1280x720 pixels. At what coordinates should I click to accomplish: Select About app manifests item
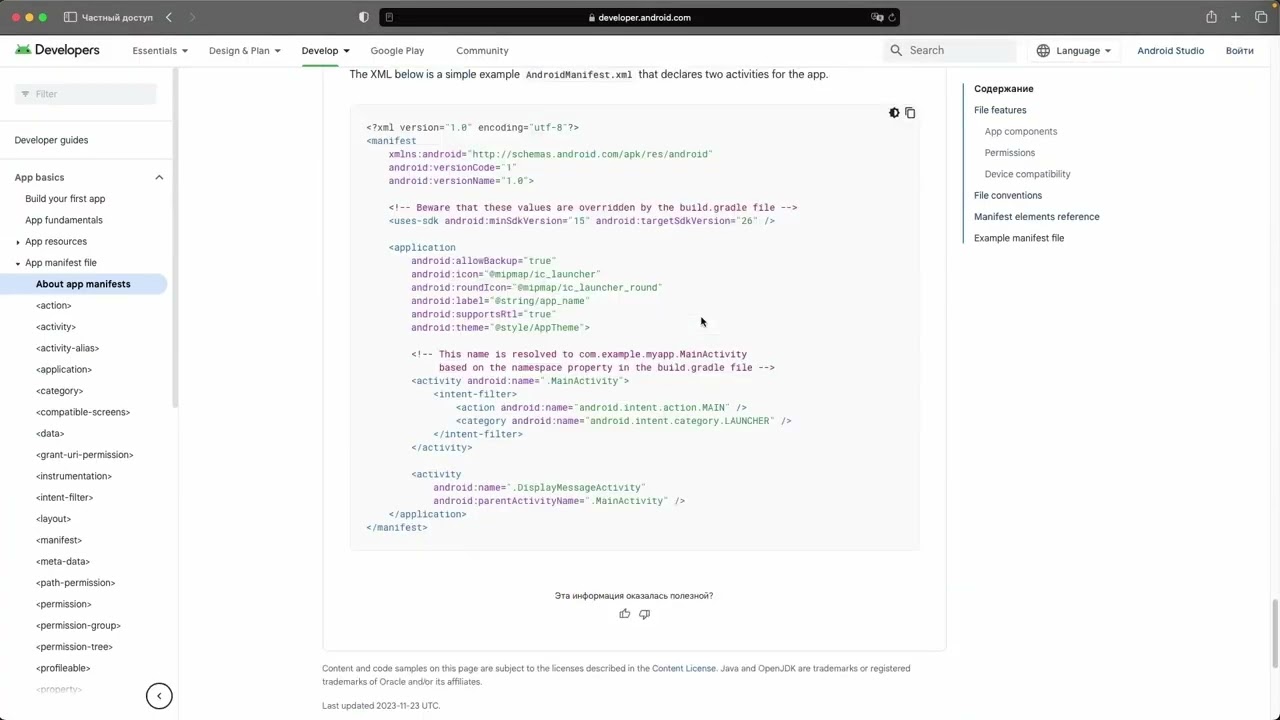coord(83,284)
